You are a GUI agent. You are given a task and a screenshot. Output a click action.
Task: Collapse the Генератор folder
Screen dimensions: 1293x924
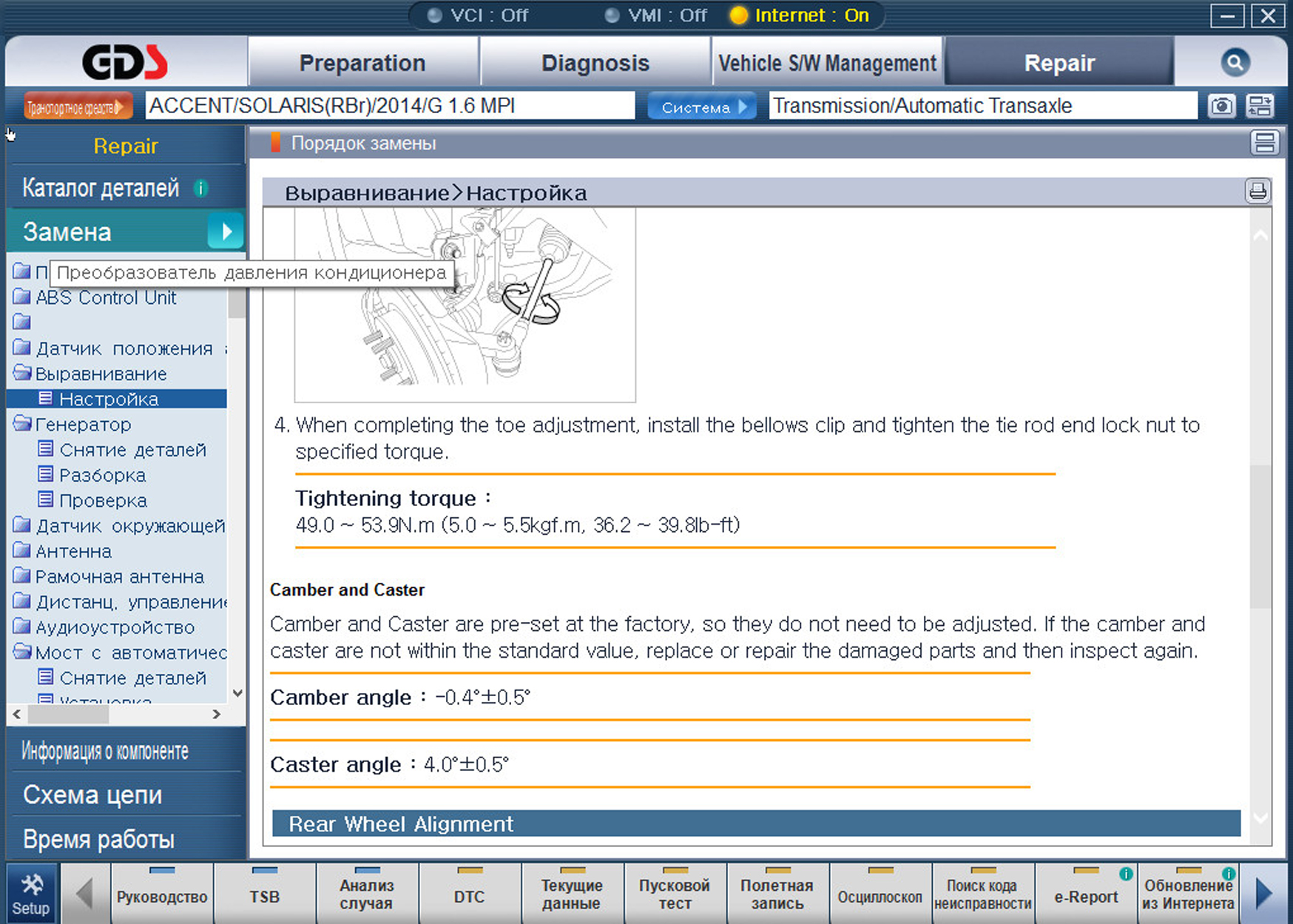(23, 425)
